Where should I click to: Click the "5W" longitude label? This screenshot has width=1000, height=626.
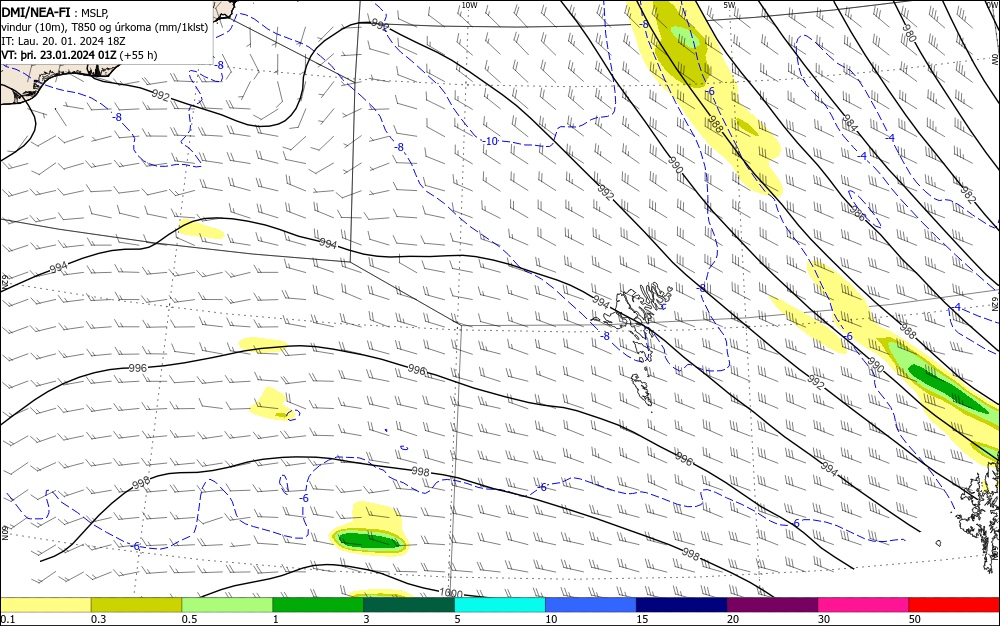point(729,5)
